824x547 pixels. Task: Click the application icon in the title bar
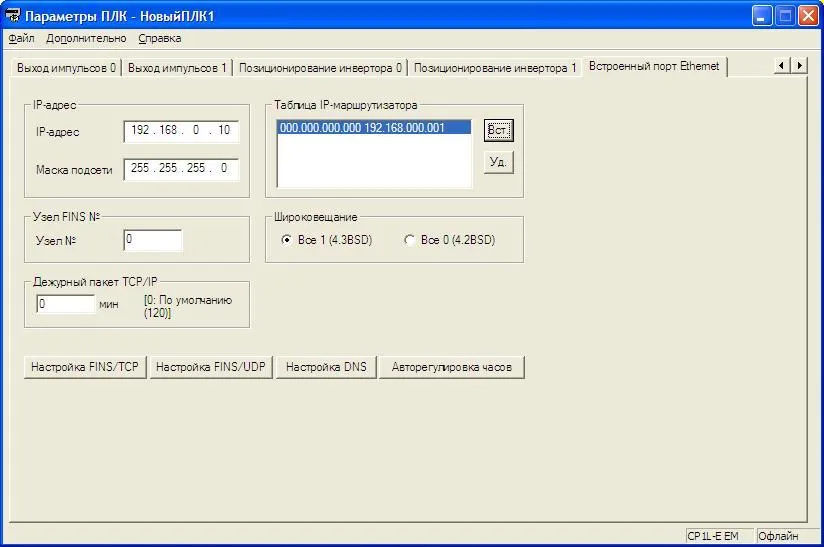tap(13, 16)
